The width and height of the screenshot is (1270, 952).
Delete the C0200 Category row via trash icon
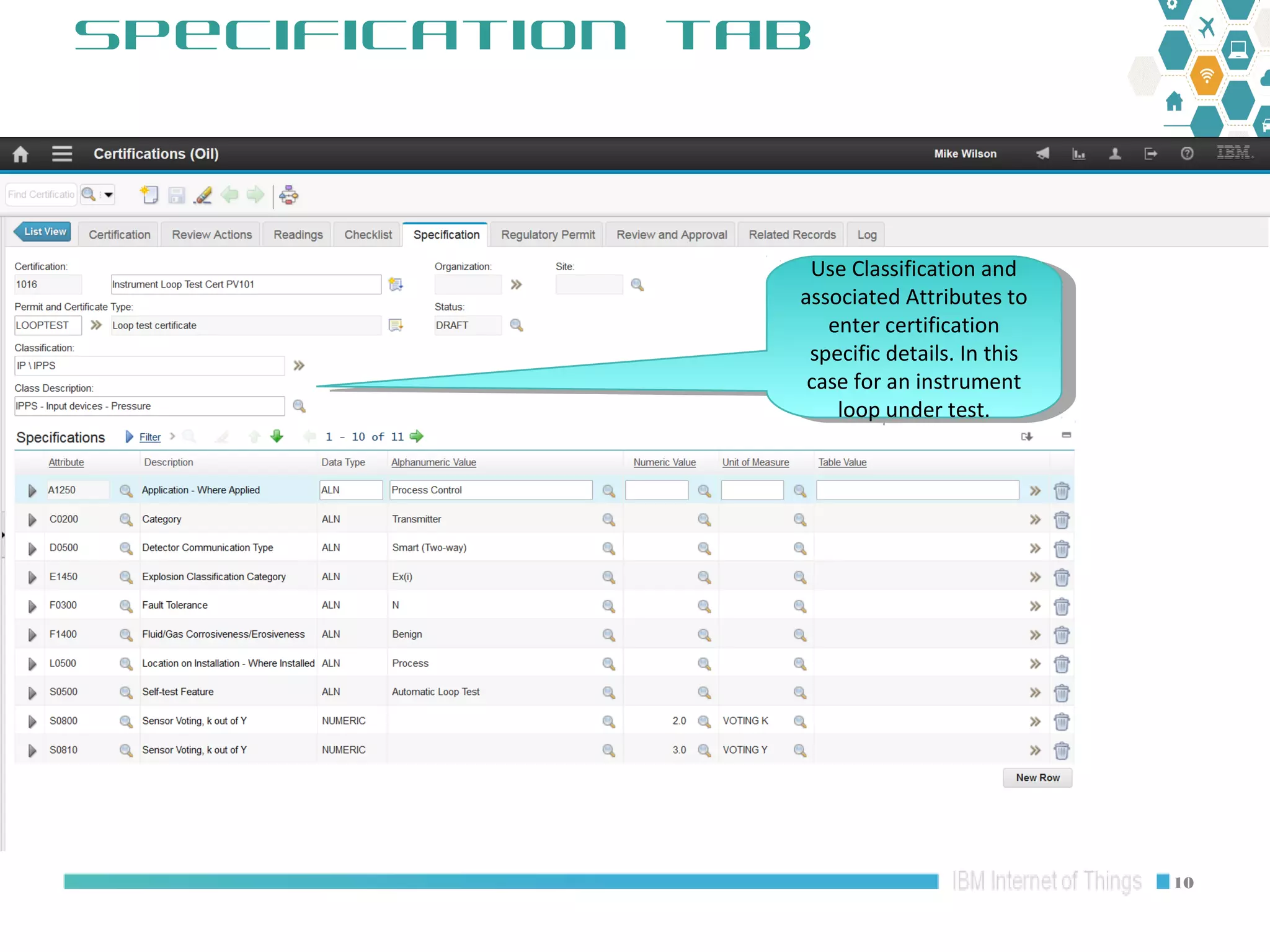click(x=1061, y=519)
